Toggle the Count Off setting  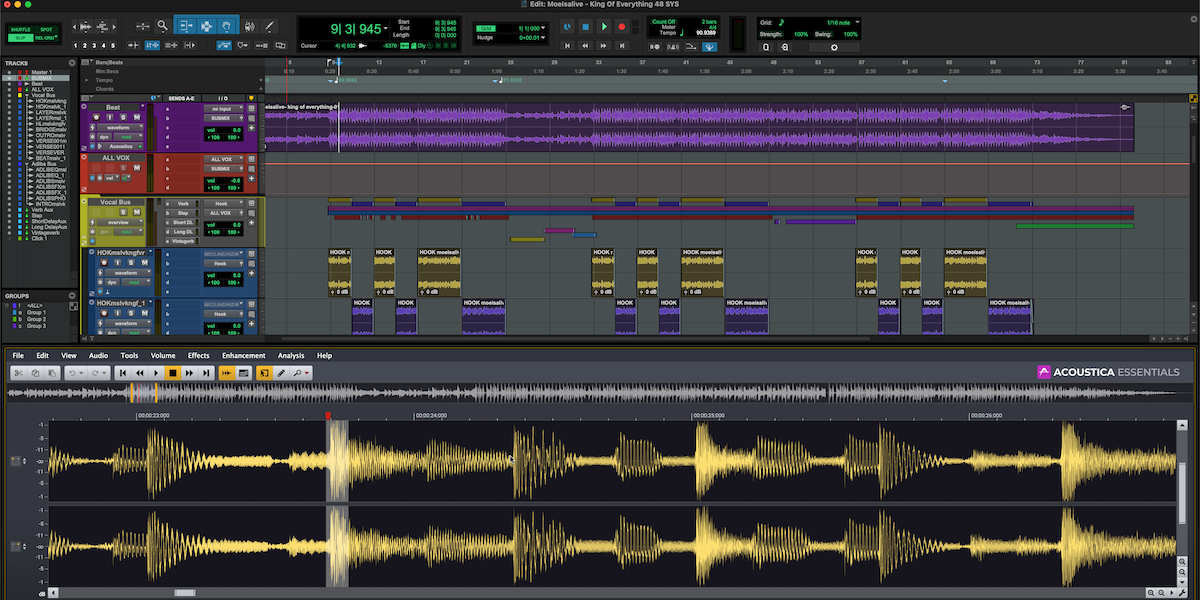click(663, 20)
